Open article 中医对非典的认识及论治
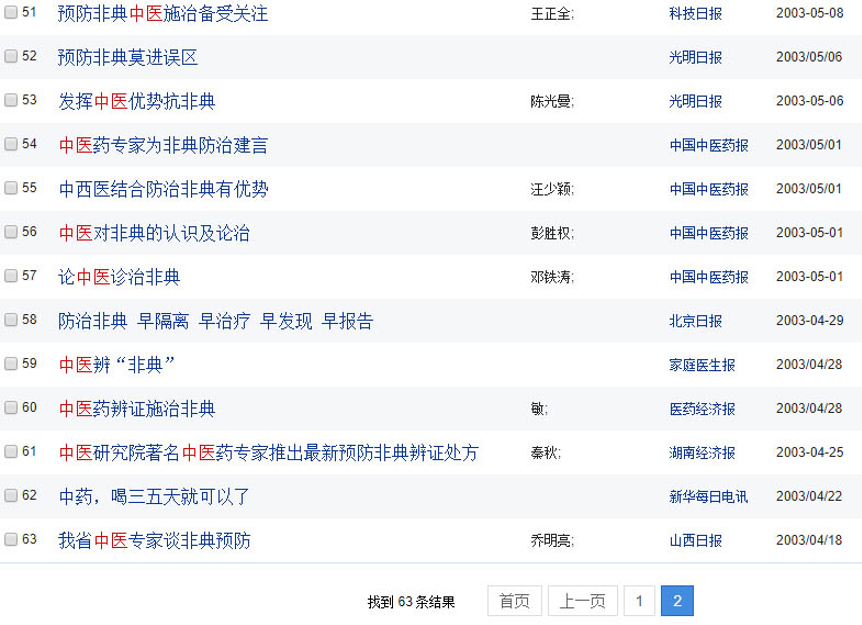The width and height of the screenshot is (862, 625). click(154, 233)
